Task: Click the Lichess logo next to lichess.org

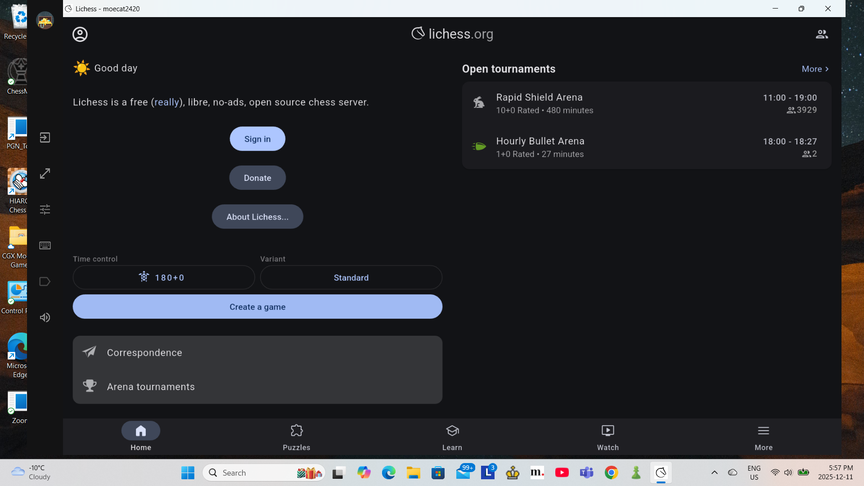Action: pos(418,34)
